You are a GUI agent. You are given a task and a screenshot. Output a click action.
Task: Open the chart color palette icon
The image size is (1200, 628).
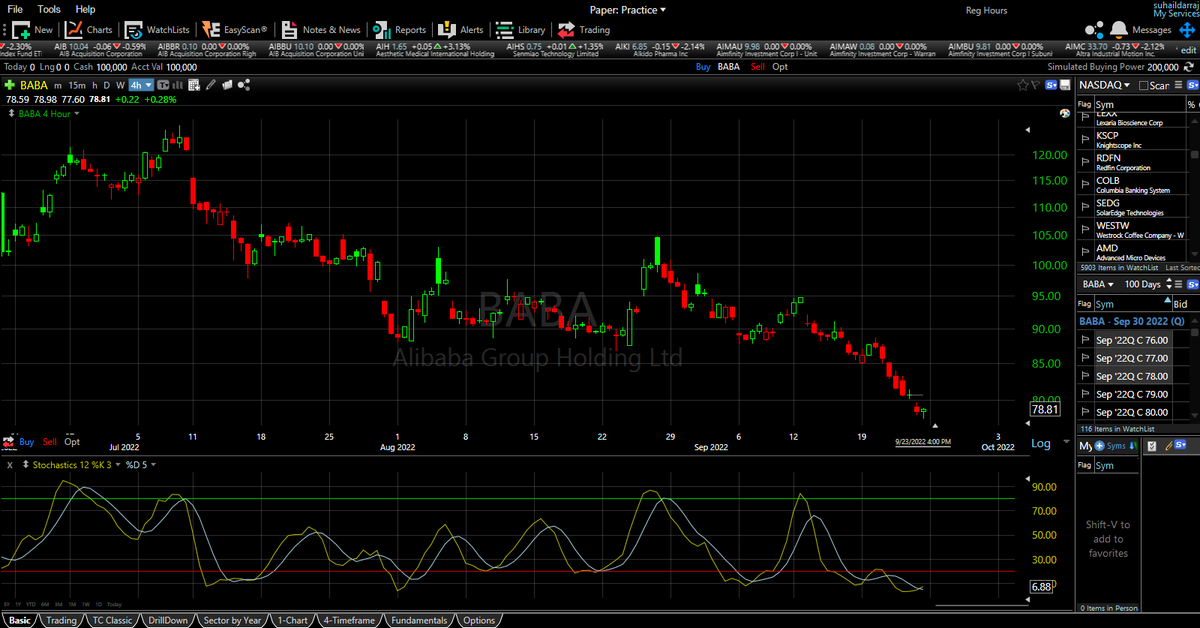pos(1064,114)
